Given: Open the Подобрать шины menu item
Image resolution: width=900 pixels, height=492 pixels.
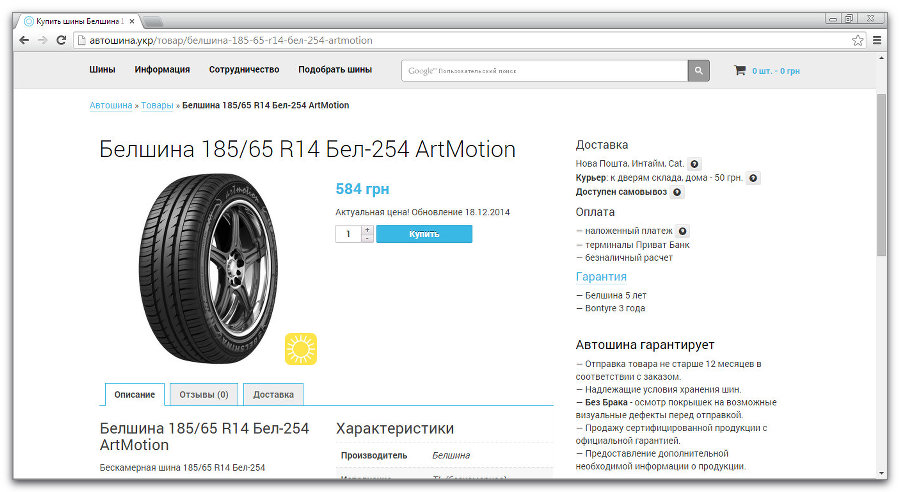Looking at the screenshot, I should click(335, 70).
